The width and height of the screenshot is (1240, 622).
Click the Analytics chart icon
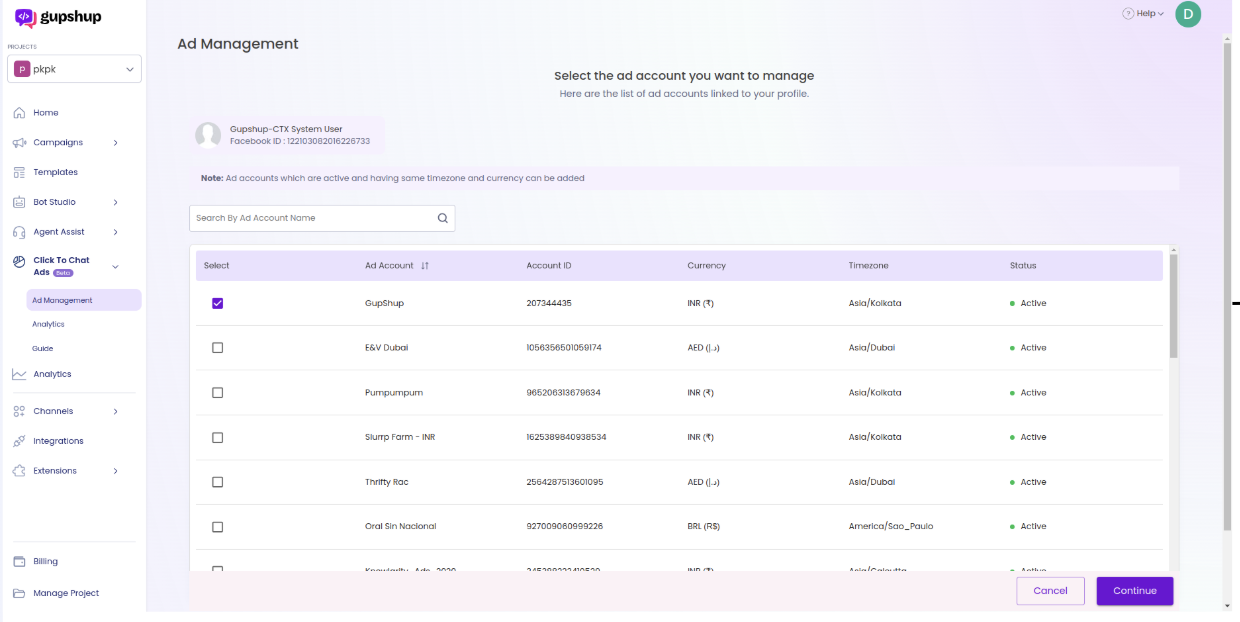point(19,374)
